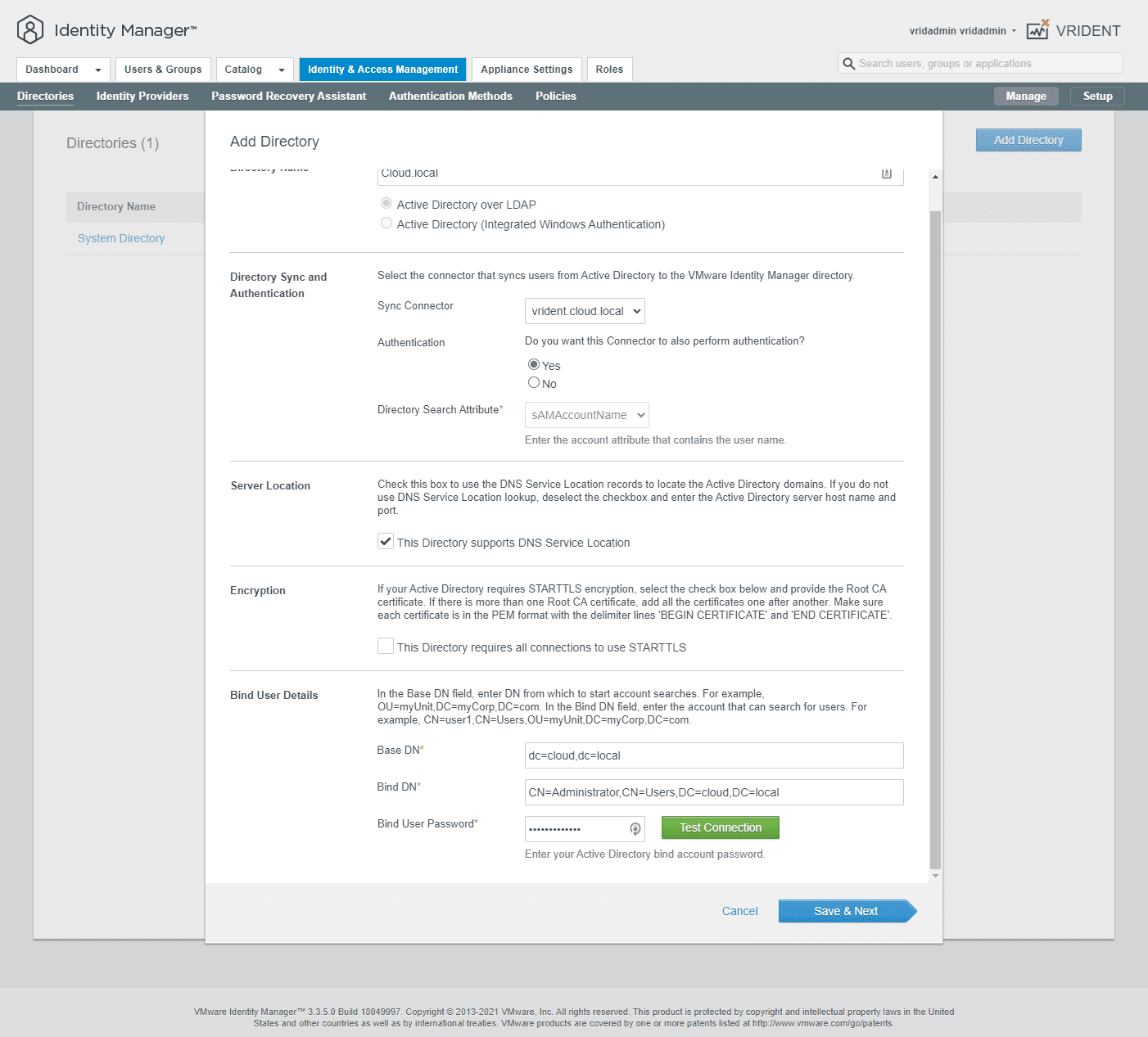Click the Cancel link
The image size is (1148, 1037).
tap(740, 911)
